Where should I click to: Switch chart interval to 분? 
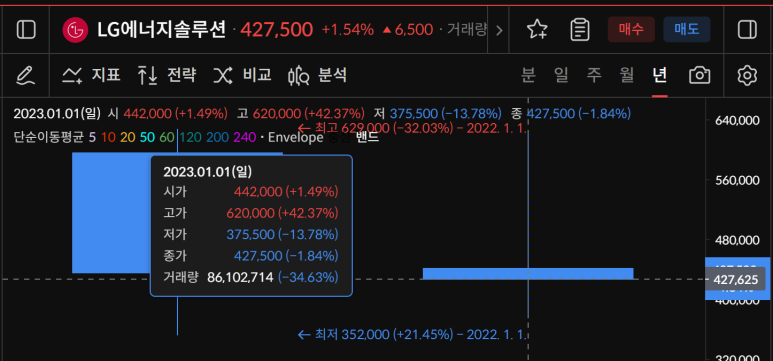528,75
